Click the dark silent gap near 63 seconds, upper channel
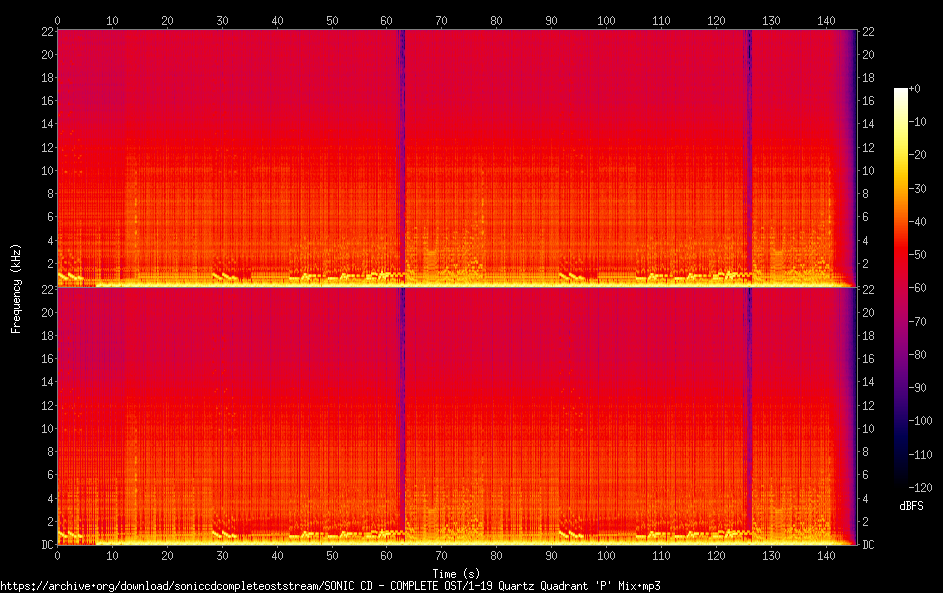 click(x=402, y=150)
